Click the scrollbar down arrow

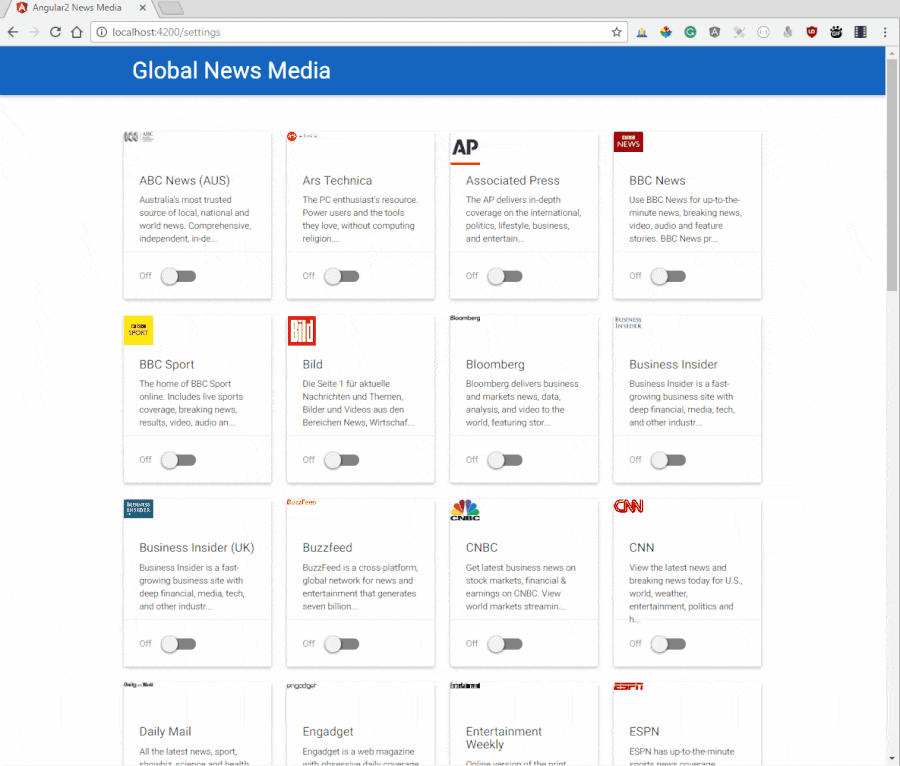click(892, 760)
